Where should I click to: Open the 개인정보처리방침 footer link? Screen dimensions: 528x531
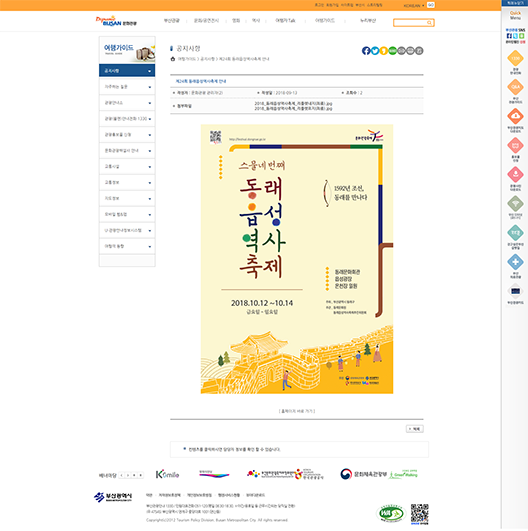pyautogui.click(x=199, y=495)
